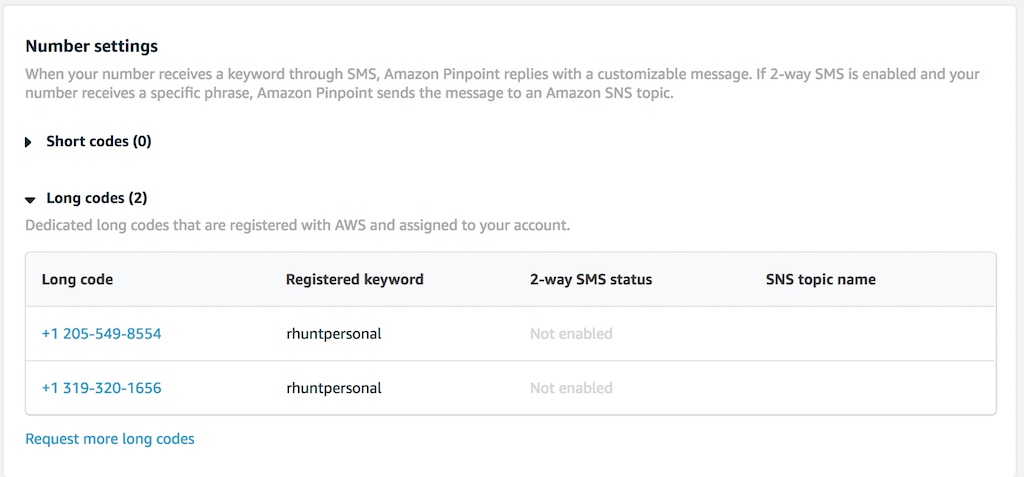Click empty SNS topic cell for 319-320-1656
The width and height of the screenshot is (1024, 477).
(x=870, y=388)
